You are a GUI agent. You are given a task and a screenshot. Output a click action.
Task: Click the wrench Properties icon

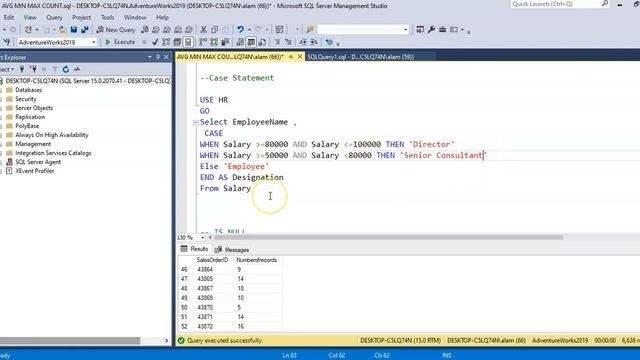(x=431, y=29)
